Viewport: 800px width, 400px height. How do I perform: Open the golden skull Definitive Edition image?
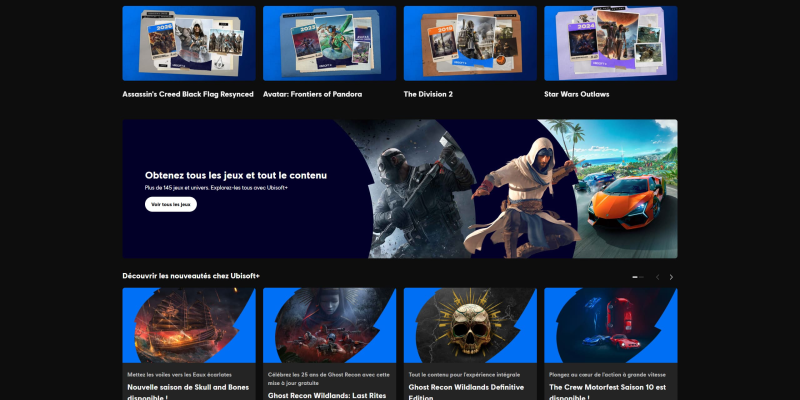click(x=470, y=326)
